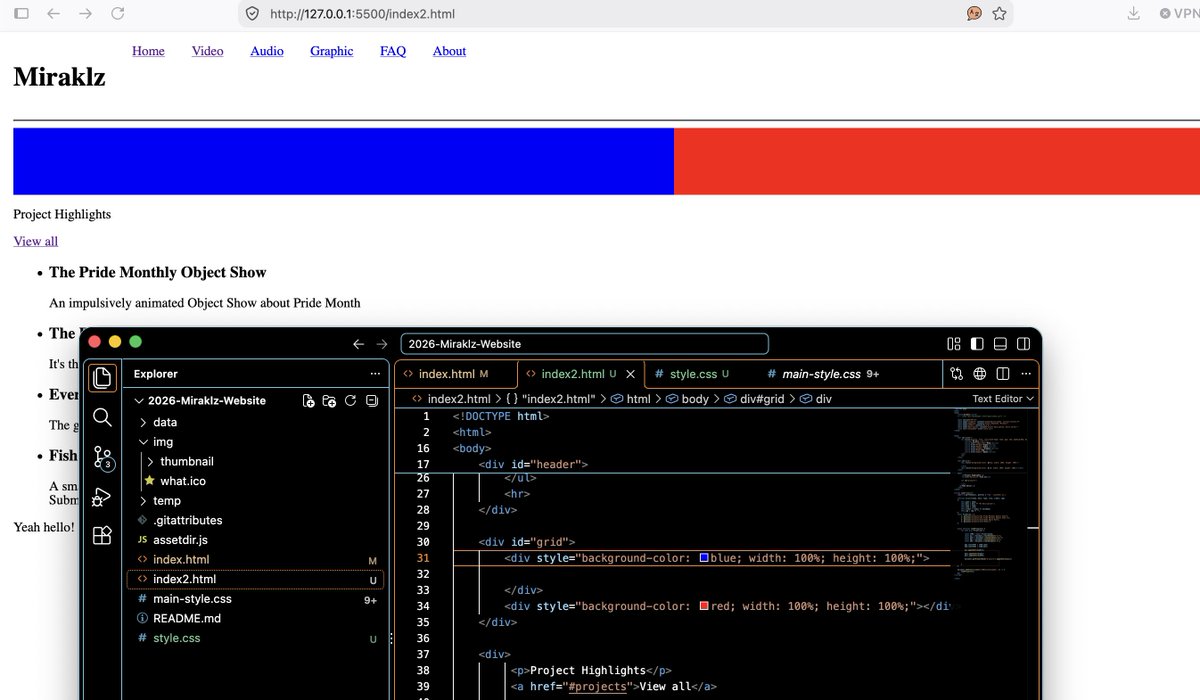The image size is (1200, 700).
Task: Open main-style.css in the Explorer tree
Action: (192, 599)
